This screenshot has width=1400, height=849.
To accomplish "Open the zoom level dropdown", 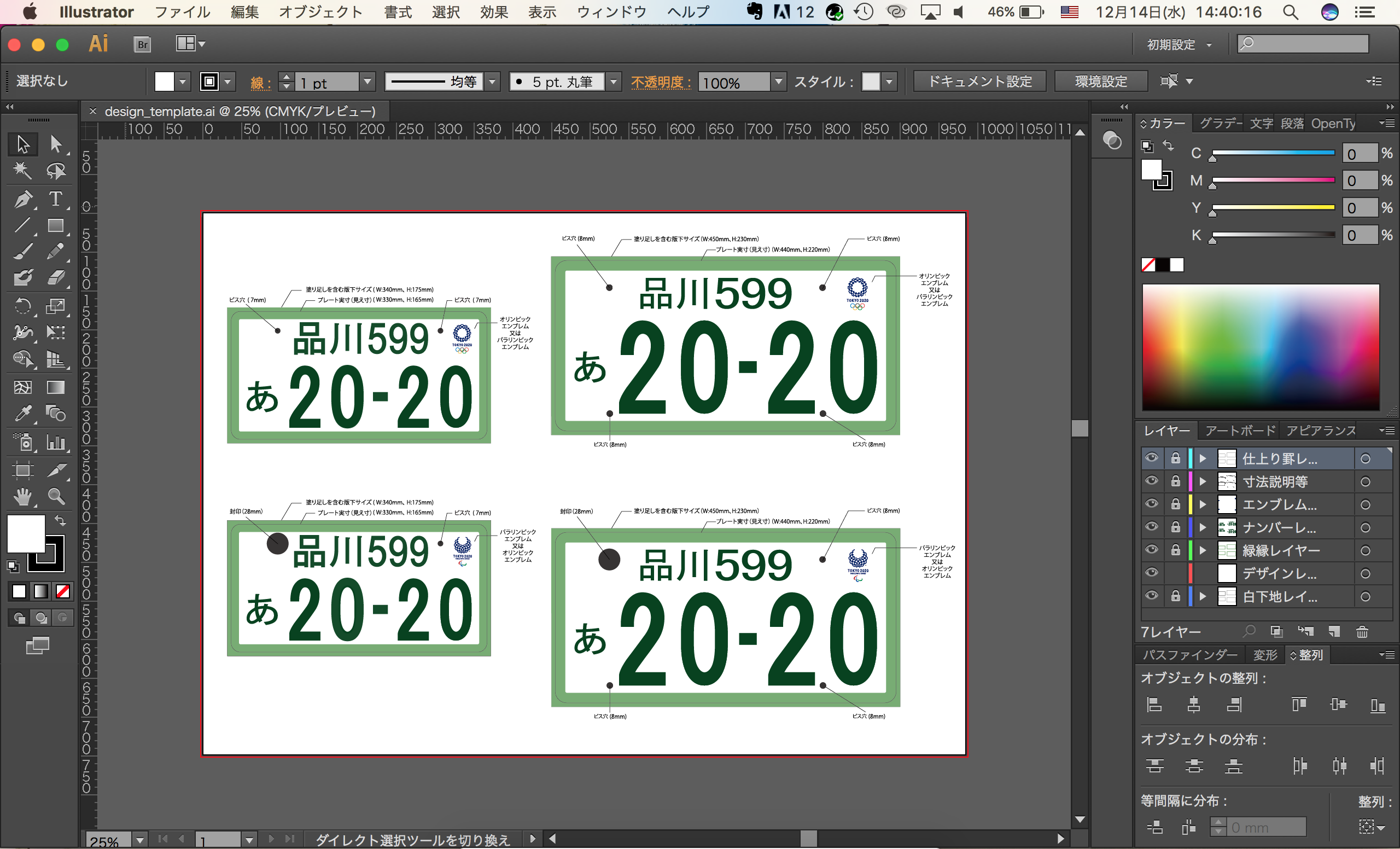I will (140, 839).
